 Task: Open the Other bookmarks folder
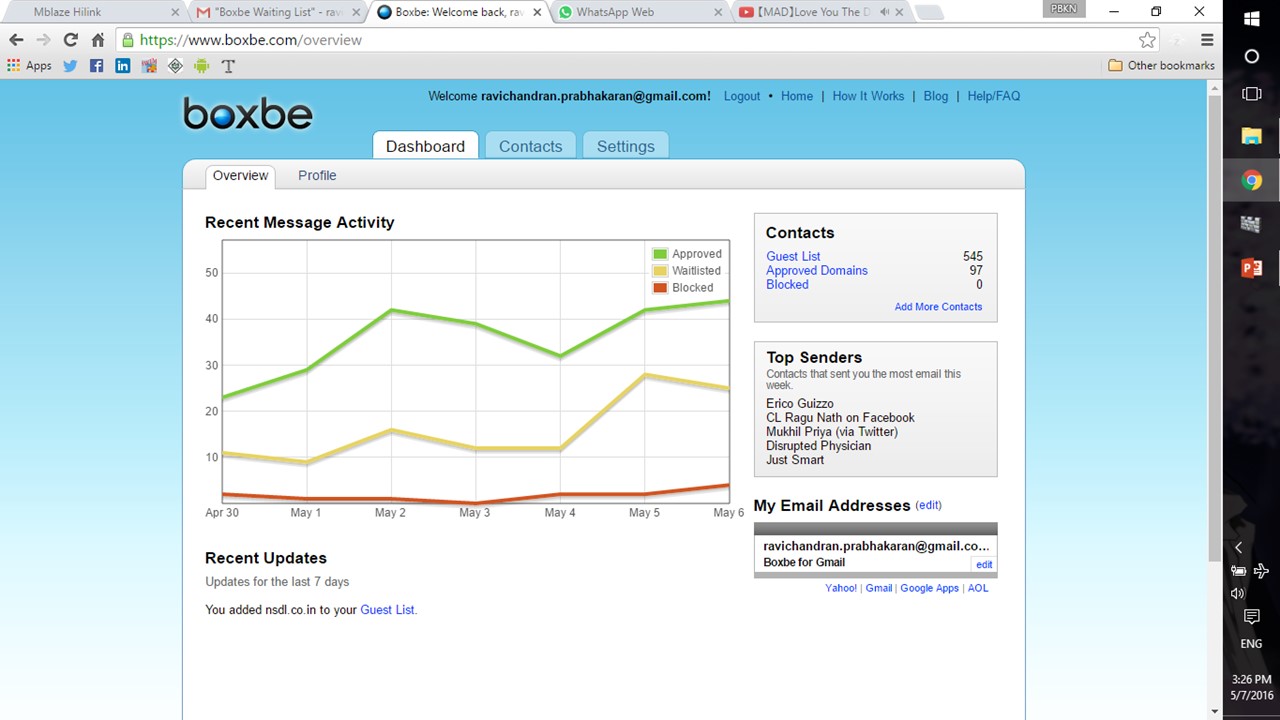1161,66
